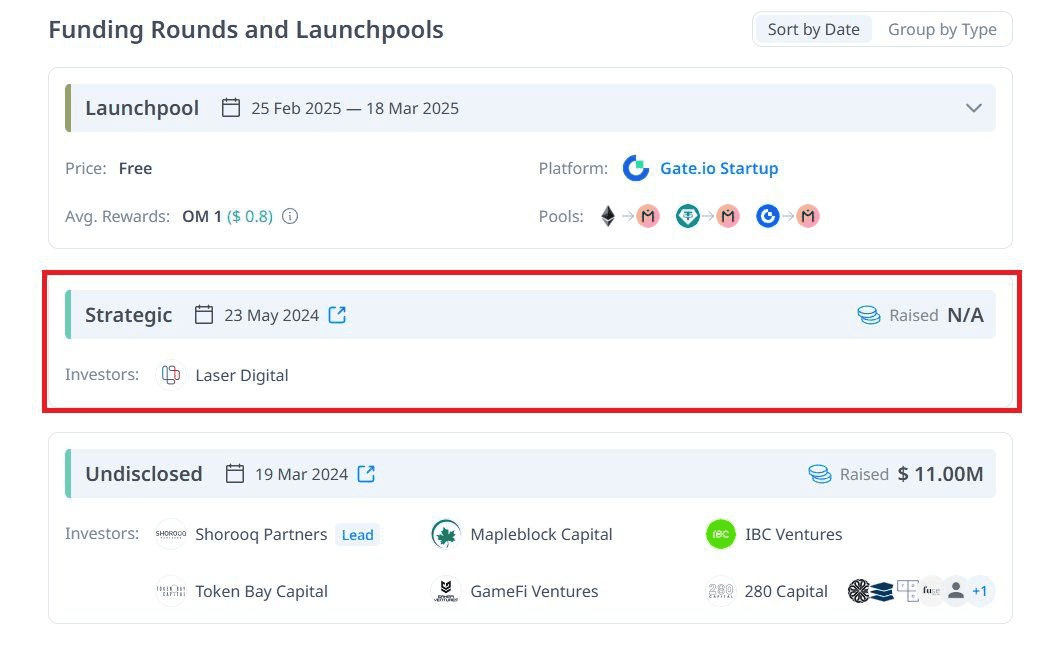Switch to Group by Type view
This screenshot has height=645, width=1040.
(942, 30)
